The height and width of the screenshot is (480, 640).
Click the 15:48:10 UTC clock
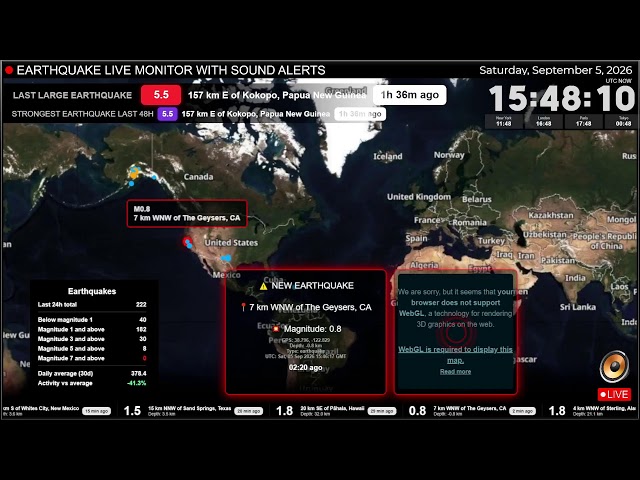tap(562, 99)
